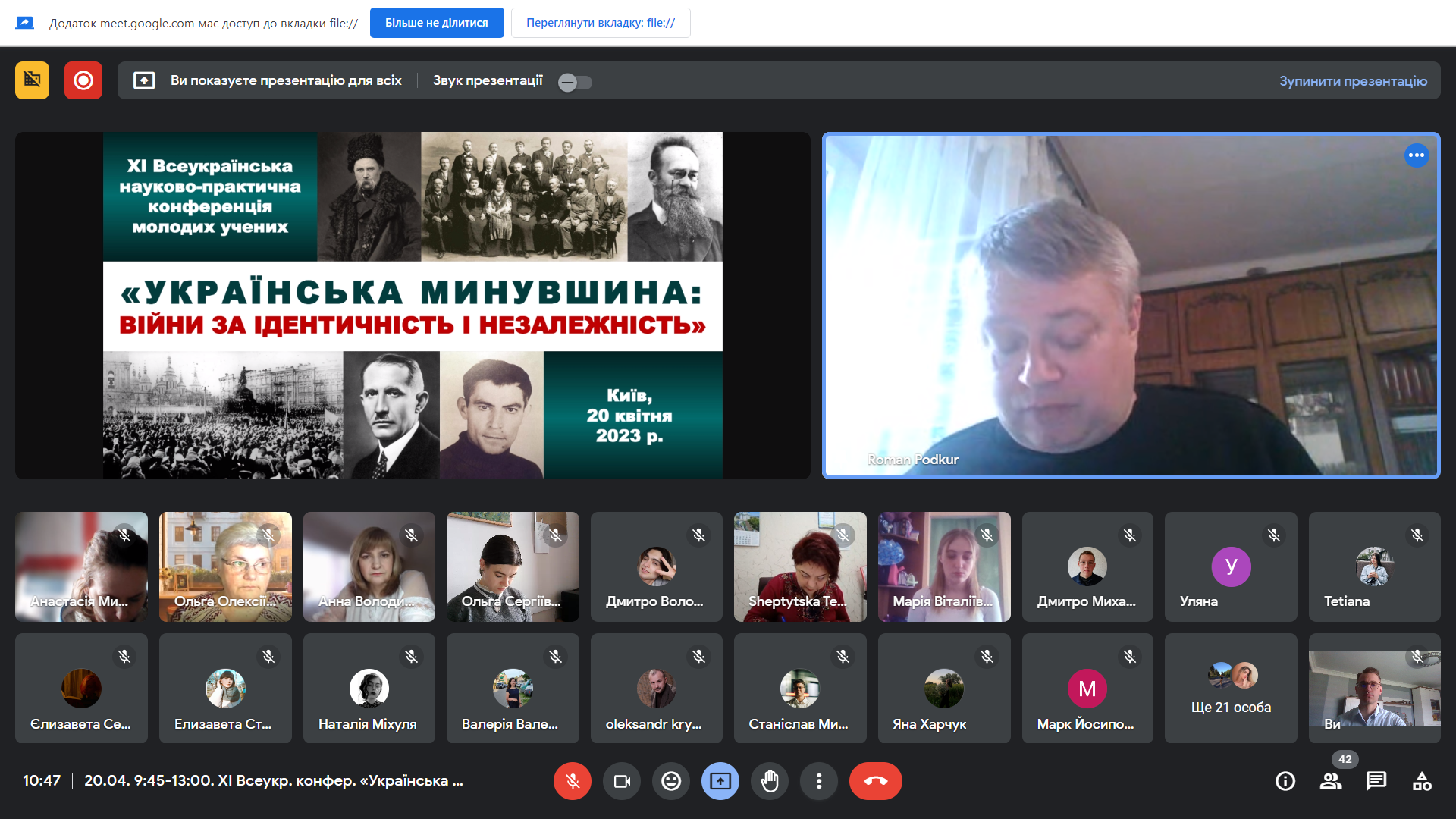Screen dimensions: 1456x819
Task: Toggle the camera on or off
Action: point(622,781)
